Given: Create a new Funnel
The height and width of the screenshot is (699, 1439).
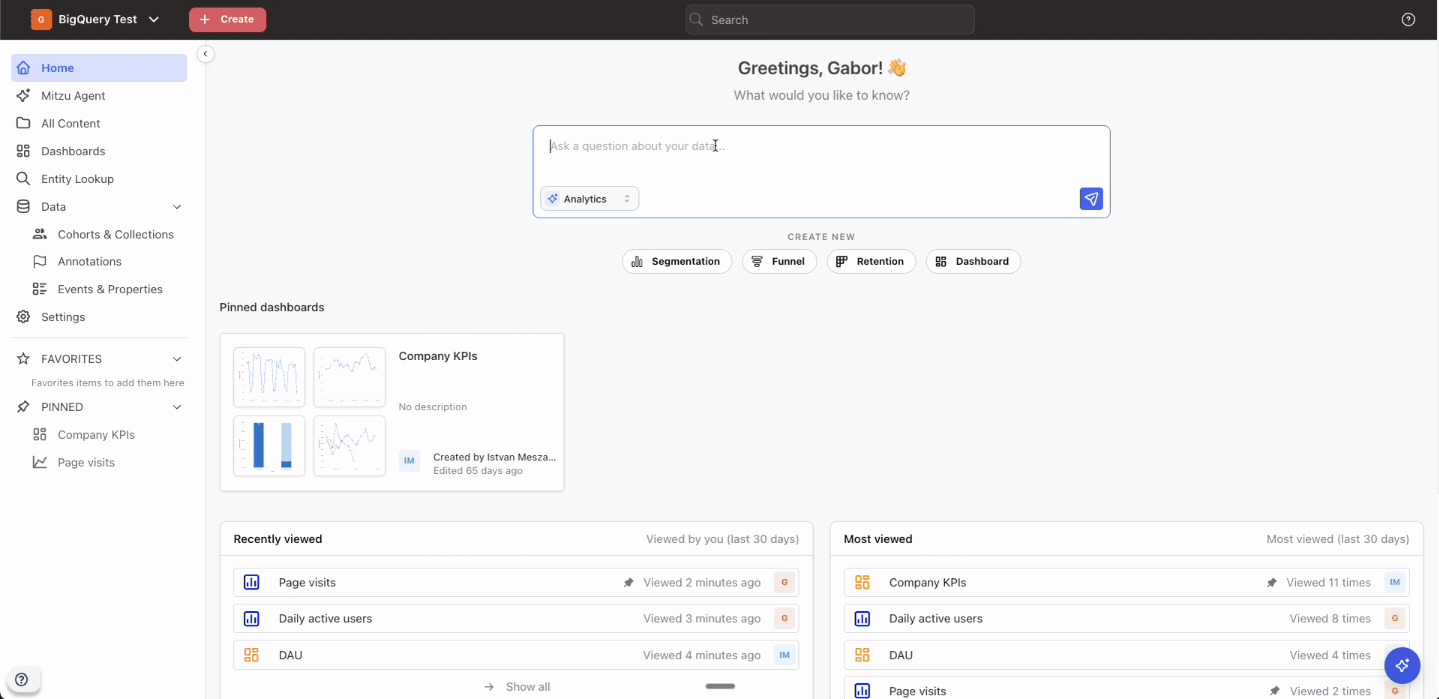Looking at the screenshot, I should tap(779, 261).
